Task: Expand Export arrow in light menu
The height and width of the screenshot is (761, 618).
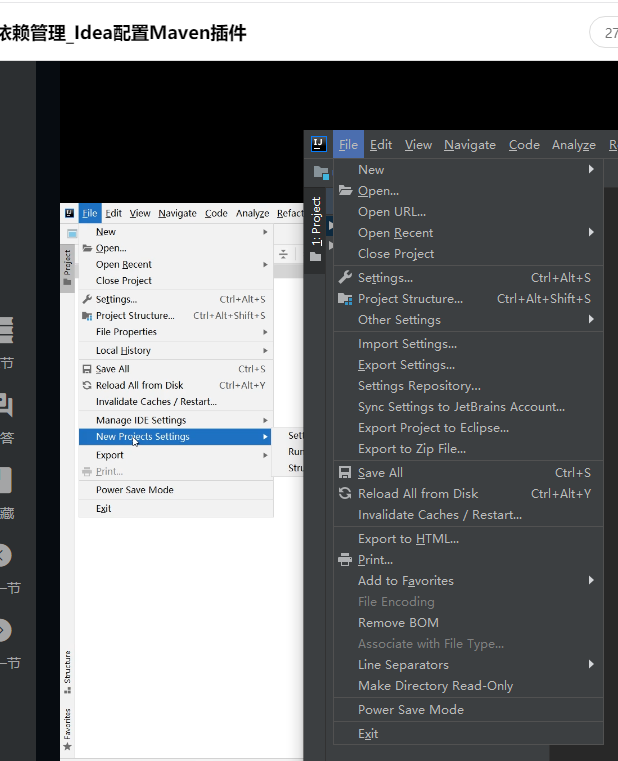Action: tap(266, 455)
